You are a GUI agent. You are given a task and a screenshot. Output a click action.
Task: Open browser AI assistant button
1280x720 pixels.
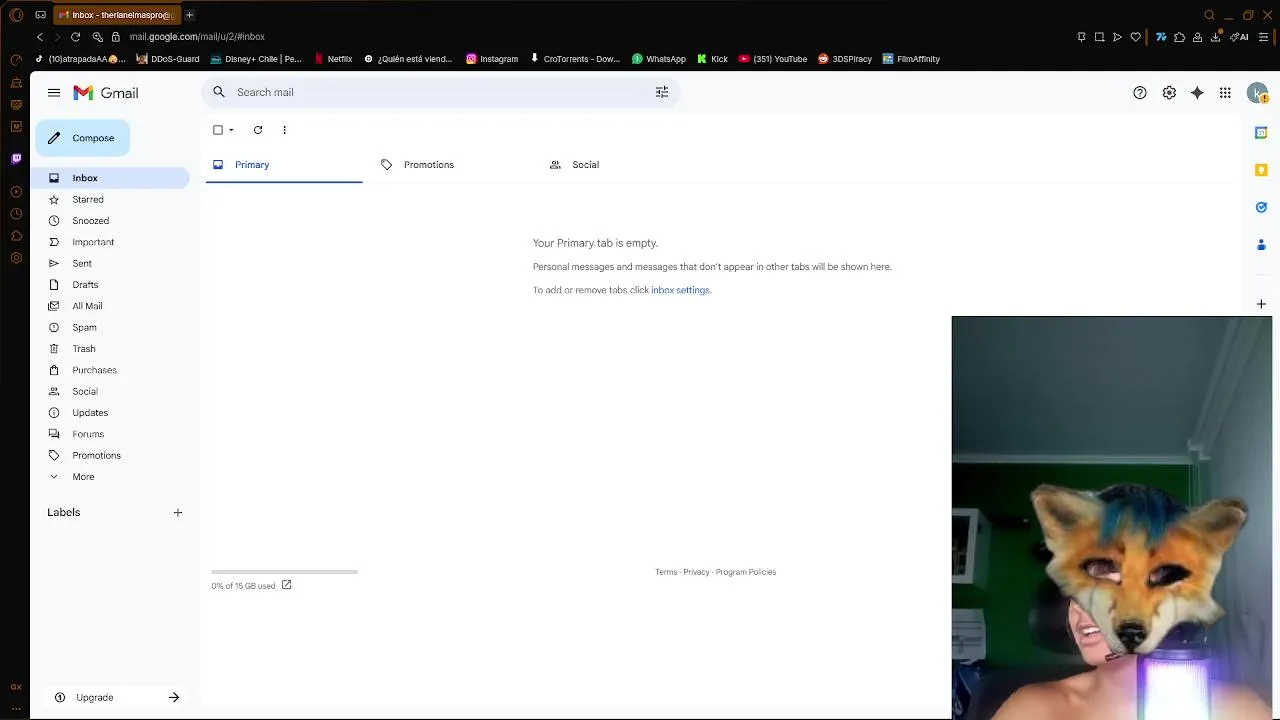pos(1239,37)
